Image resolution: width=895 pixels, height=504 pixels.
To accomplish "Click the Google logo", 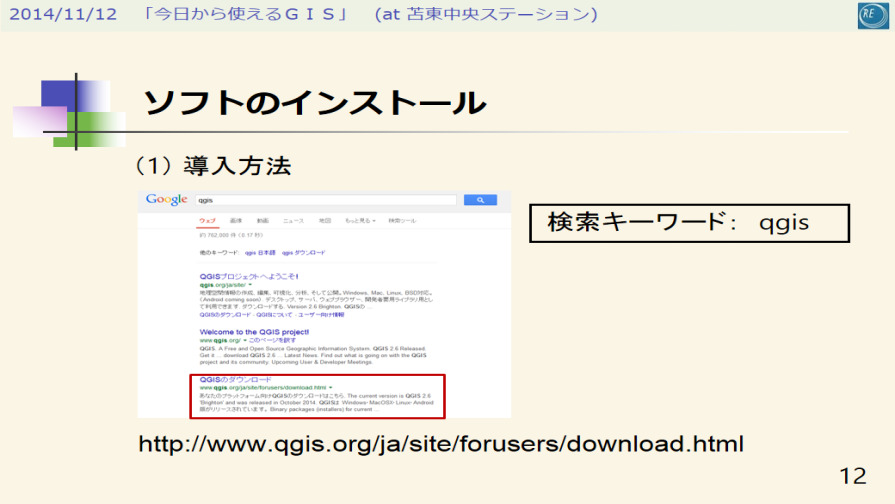I will (166, 200).
